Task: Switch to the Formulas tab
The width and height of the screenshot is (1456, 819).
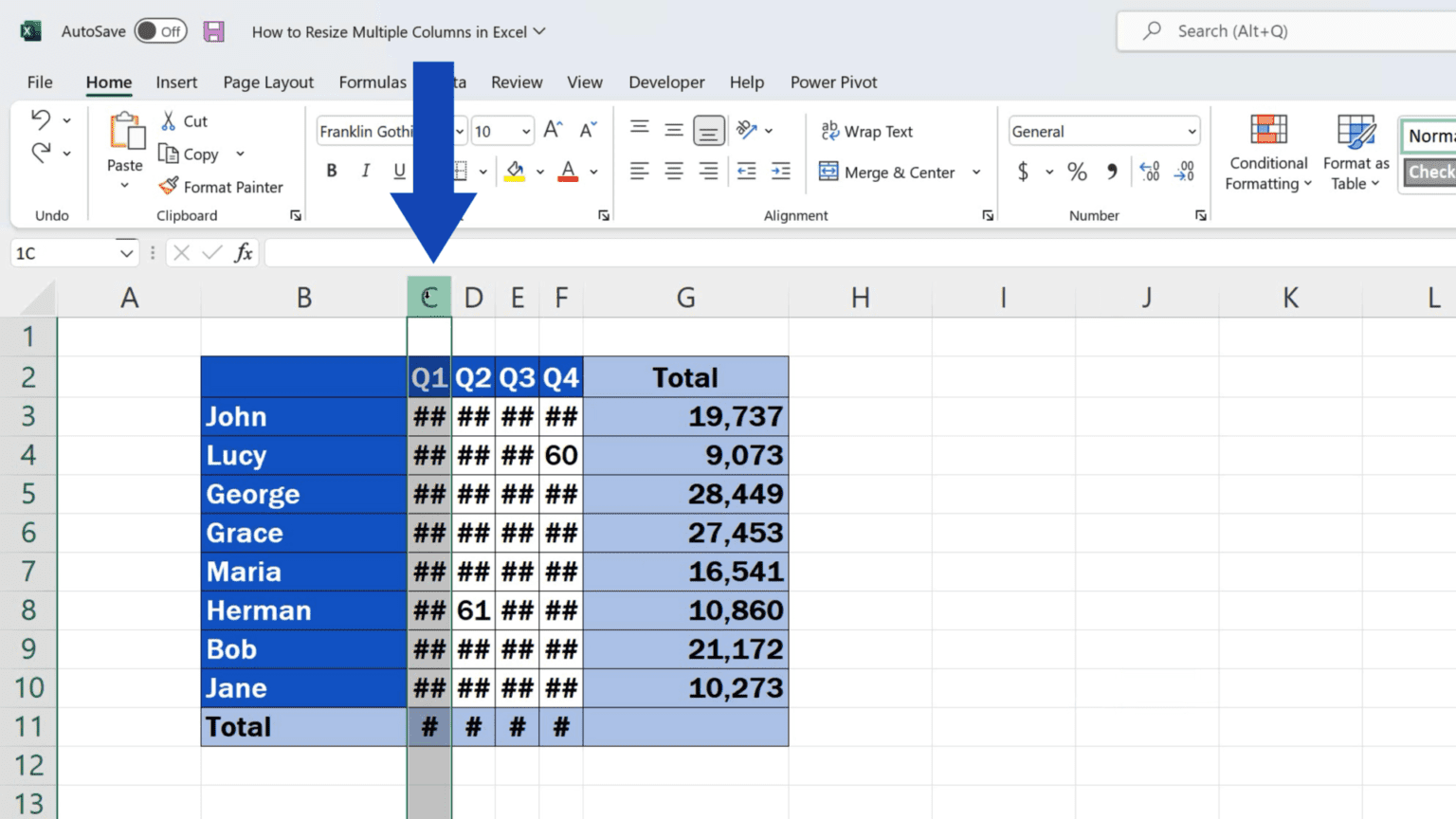Action: click(372, 82)
